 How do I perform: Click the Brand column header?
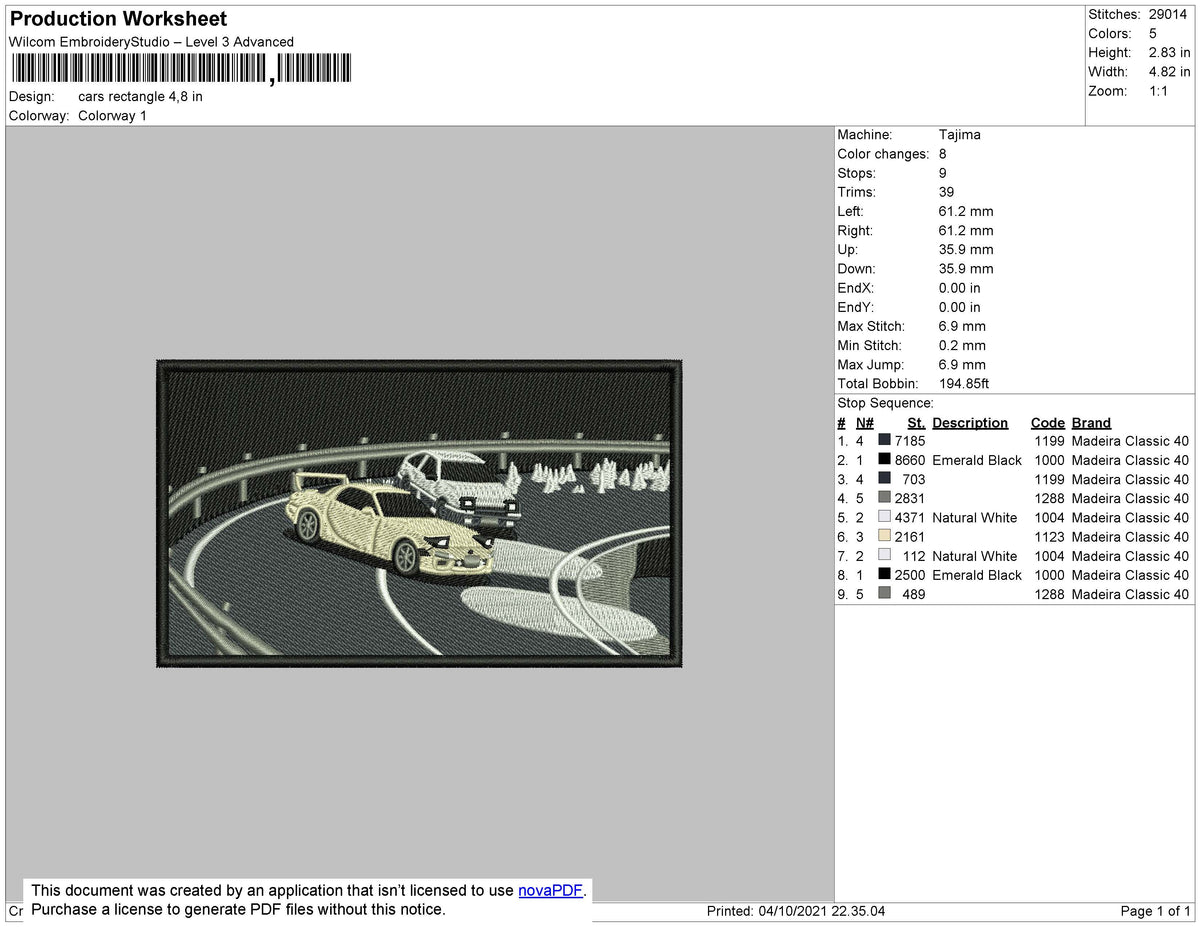click(1090, 422)
